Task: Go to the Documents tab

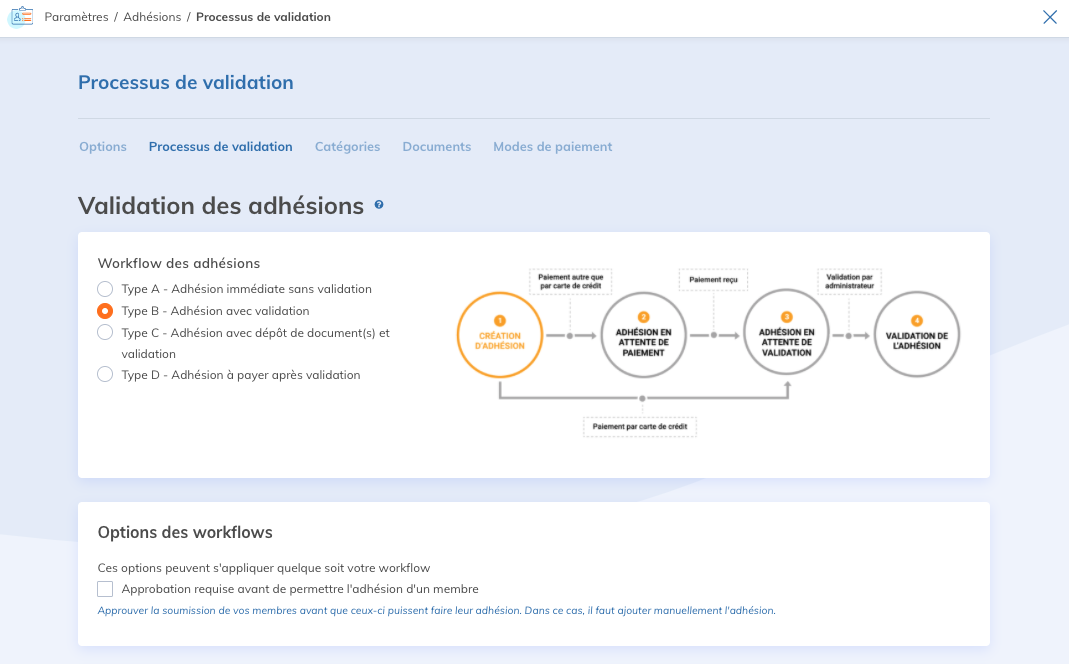Action: pos(436,147)
